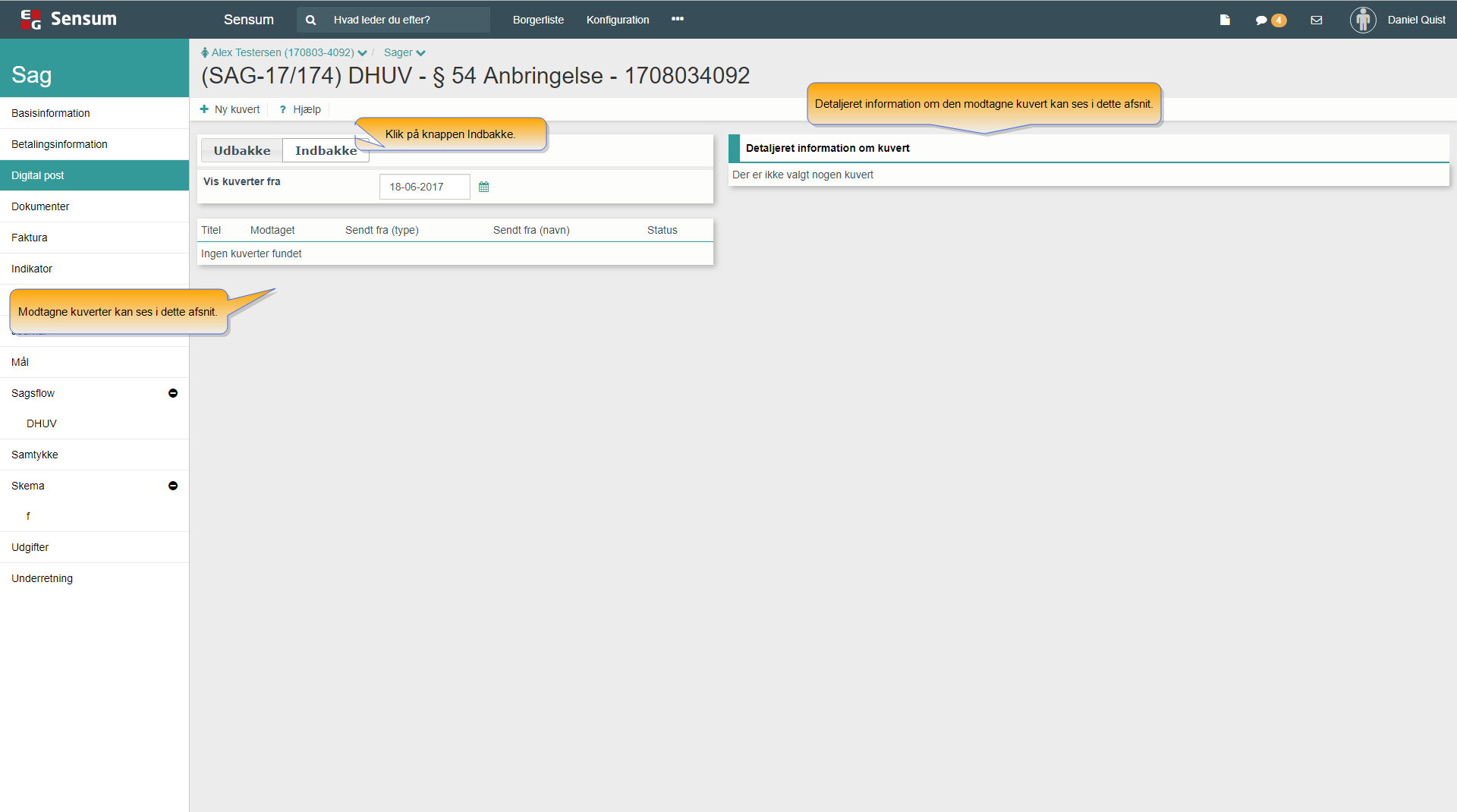Viewport: 1457px width, 812px height.
Task: Open the mail envelope icon
Action: 1317,20
